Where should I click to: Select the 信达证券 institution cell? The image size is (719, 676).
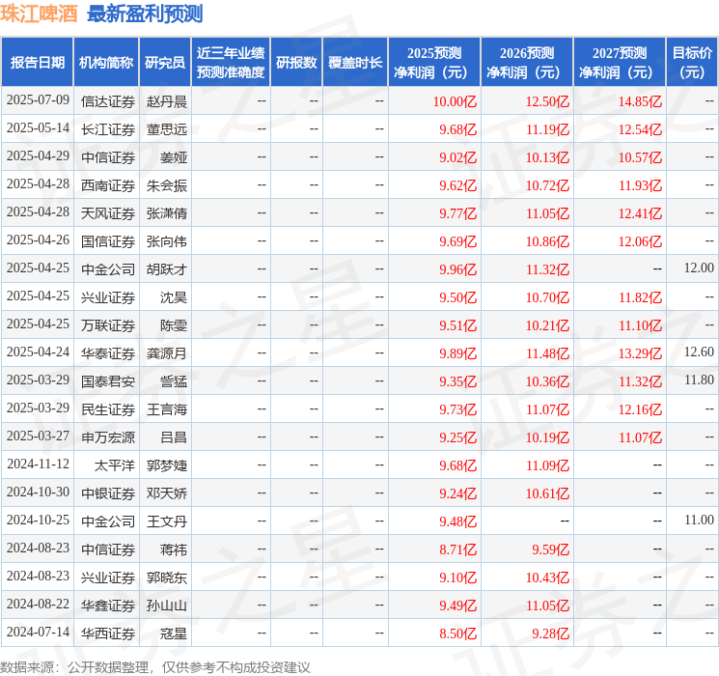[x=108, y=101]
